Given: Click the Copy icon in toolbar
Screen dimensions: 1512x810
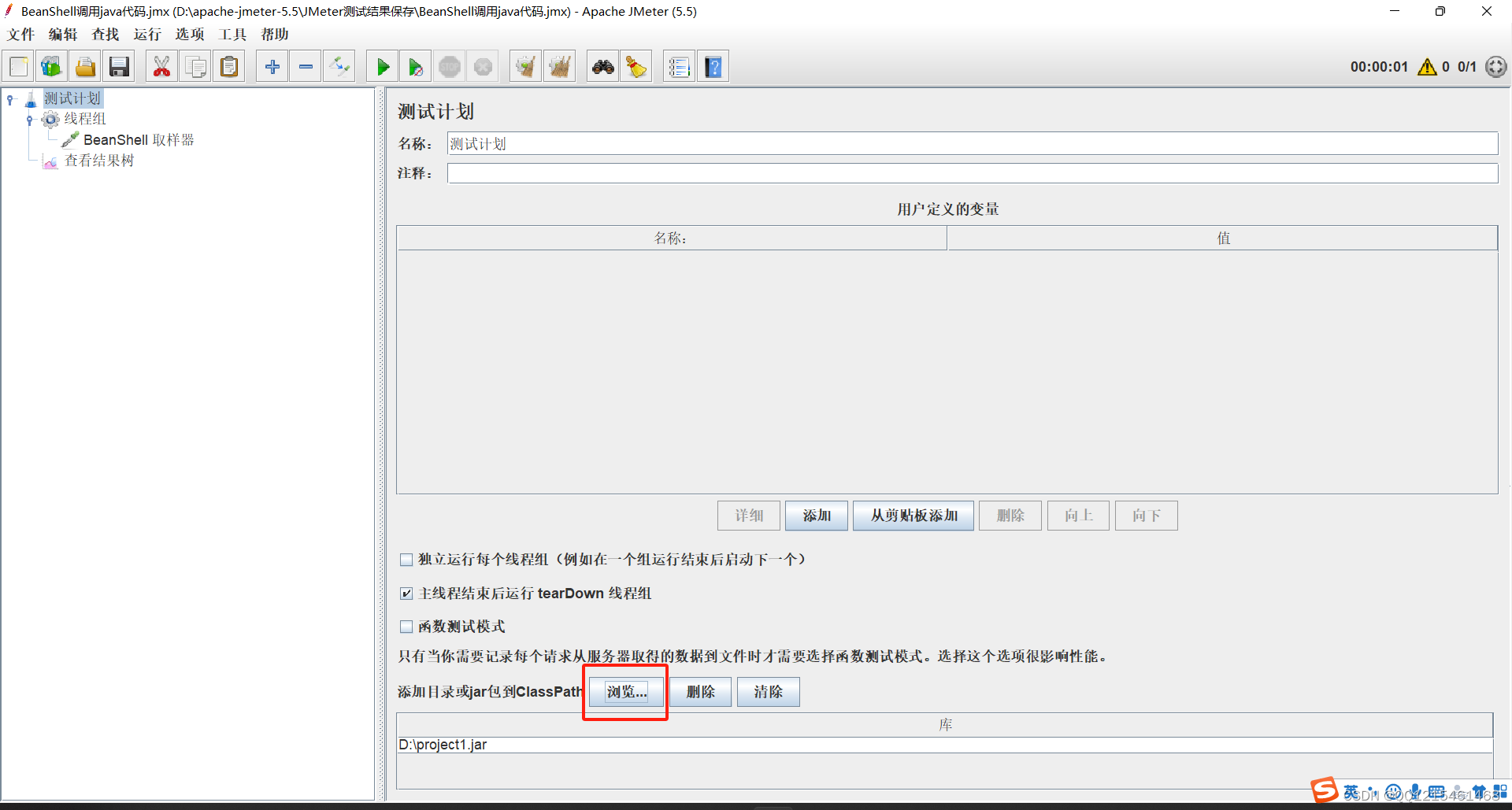Looking at the screenshot, I should pyautogui.click(x=195, y=67).
